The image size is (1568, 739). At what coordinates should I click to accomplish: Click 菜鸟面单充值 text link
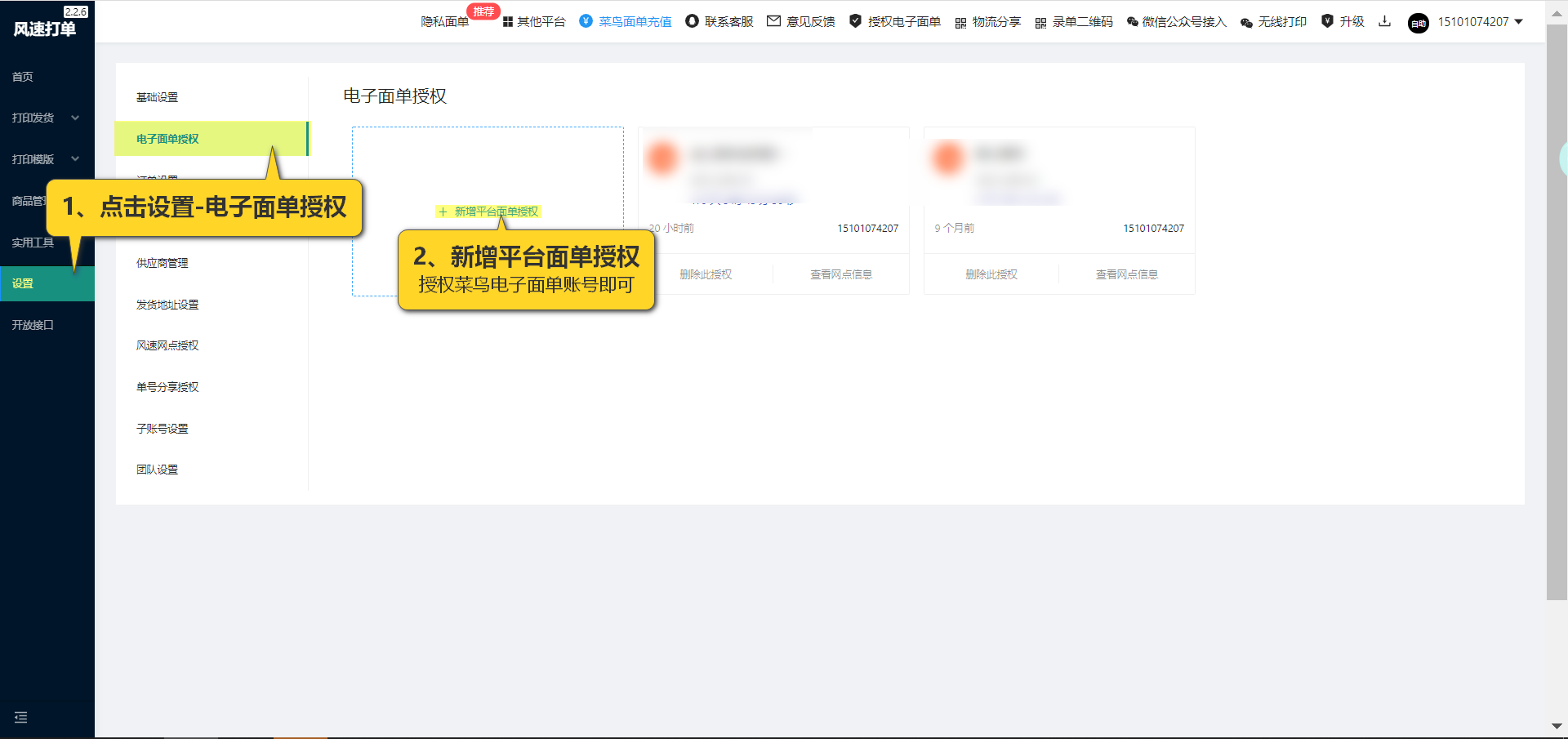[x=635, y=22]
